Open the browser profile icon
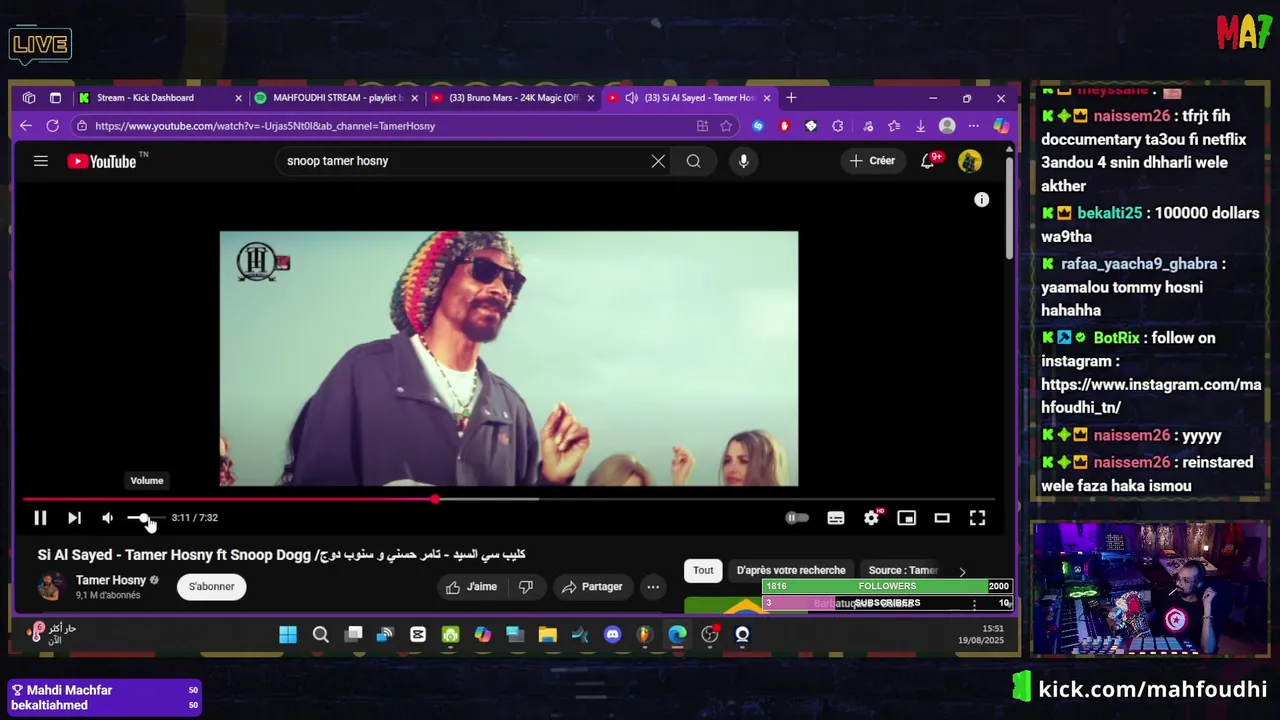 point(947,126)
